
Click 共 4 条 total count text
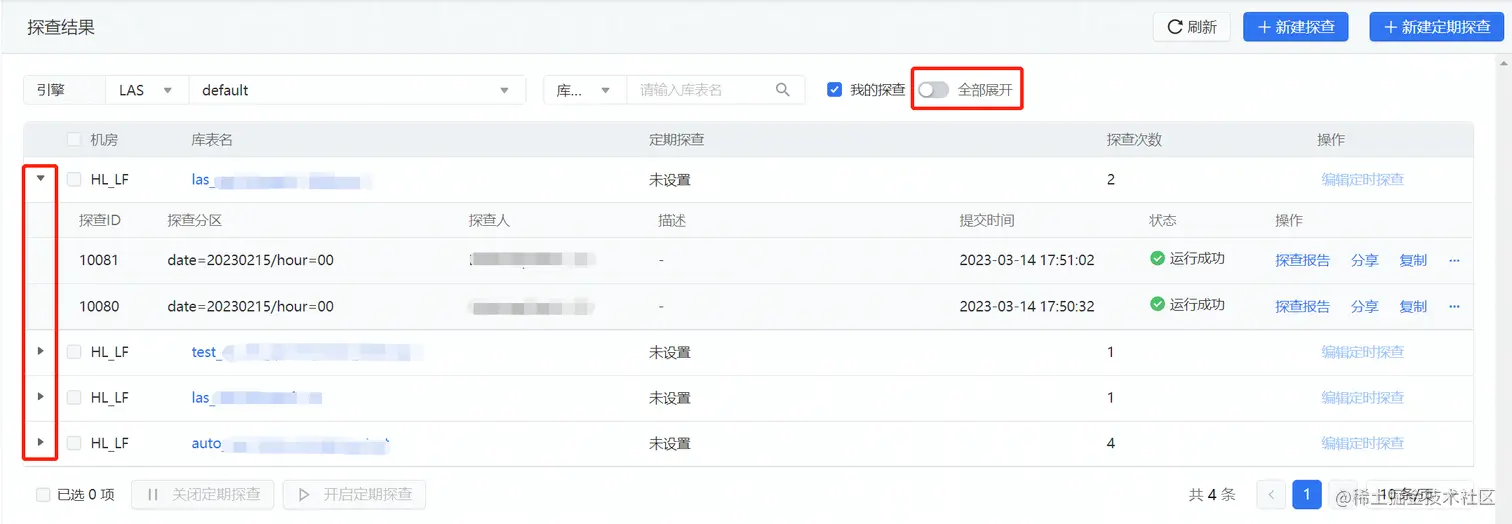tap(1212, 494)
